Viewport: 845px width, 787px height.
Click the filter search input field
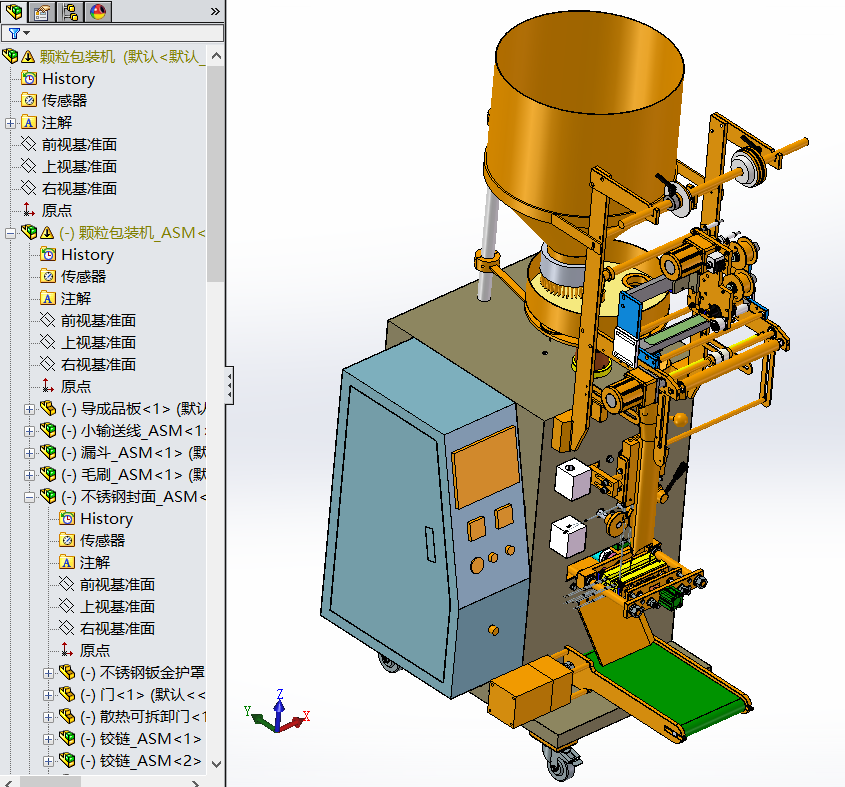coord(112,33)
